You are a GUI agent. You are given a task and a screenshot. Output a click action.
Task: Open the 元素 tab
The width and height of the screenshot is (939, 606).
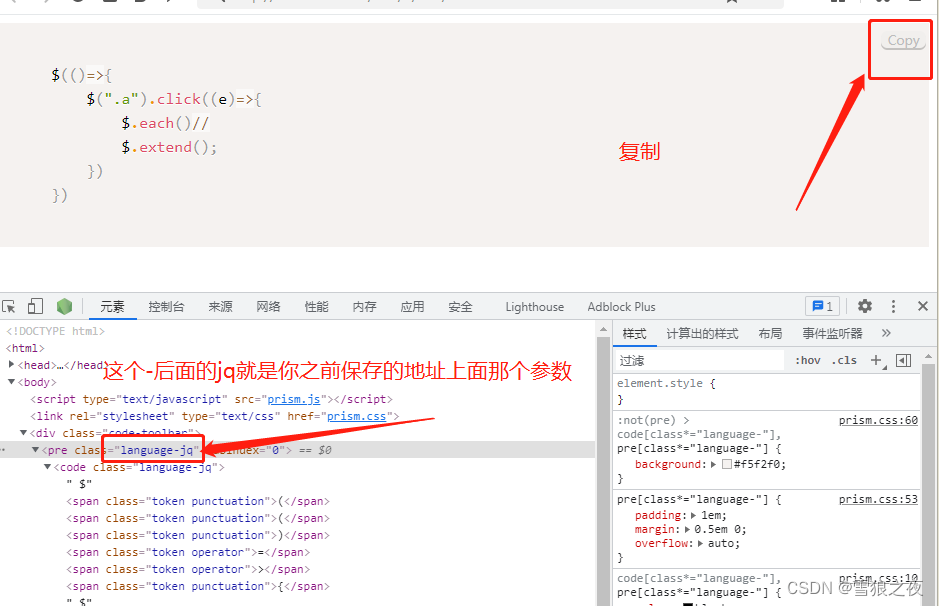coord(112,307)
